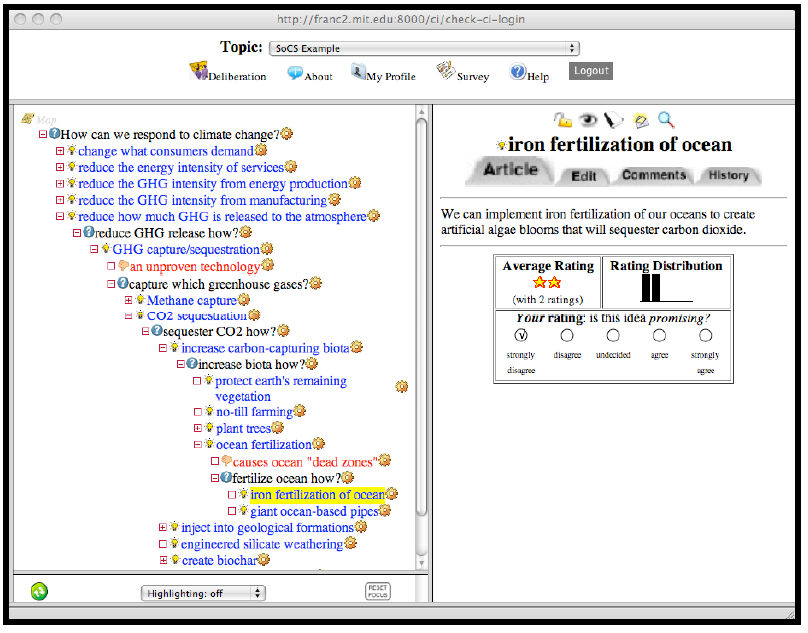Click the Logout button

(590, 71)
